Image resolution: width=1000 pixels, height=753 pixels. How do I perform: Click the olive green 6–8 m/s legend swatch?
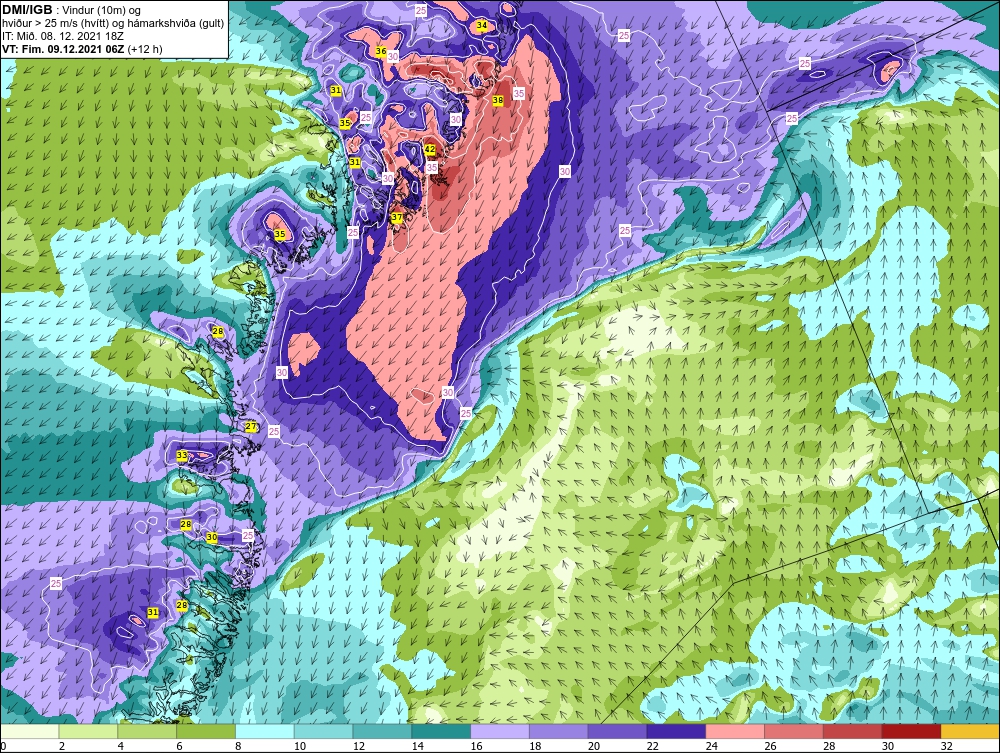pyautogui.click(x=206, y=731)
